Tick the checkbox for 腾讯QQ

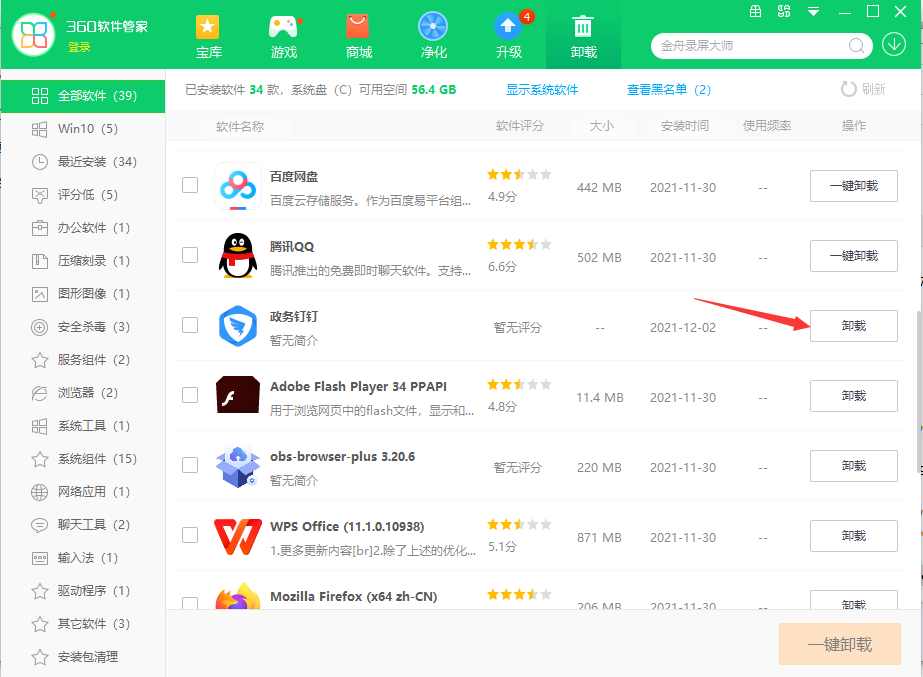(x=190, y=255)
